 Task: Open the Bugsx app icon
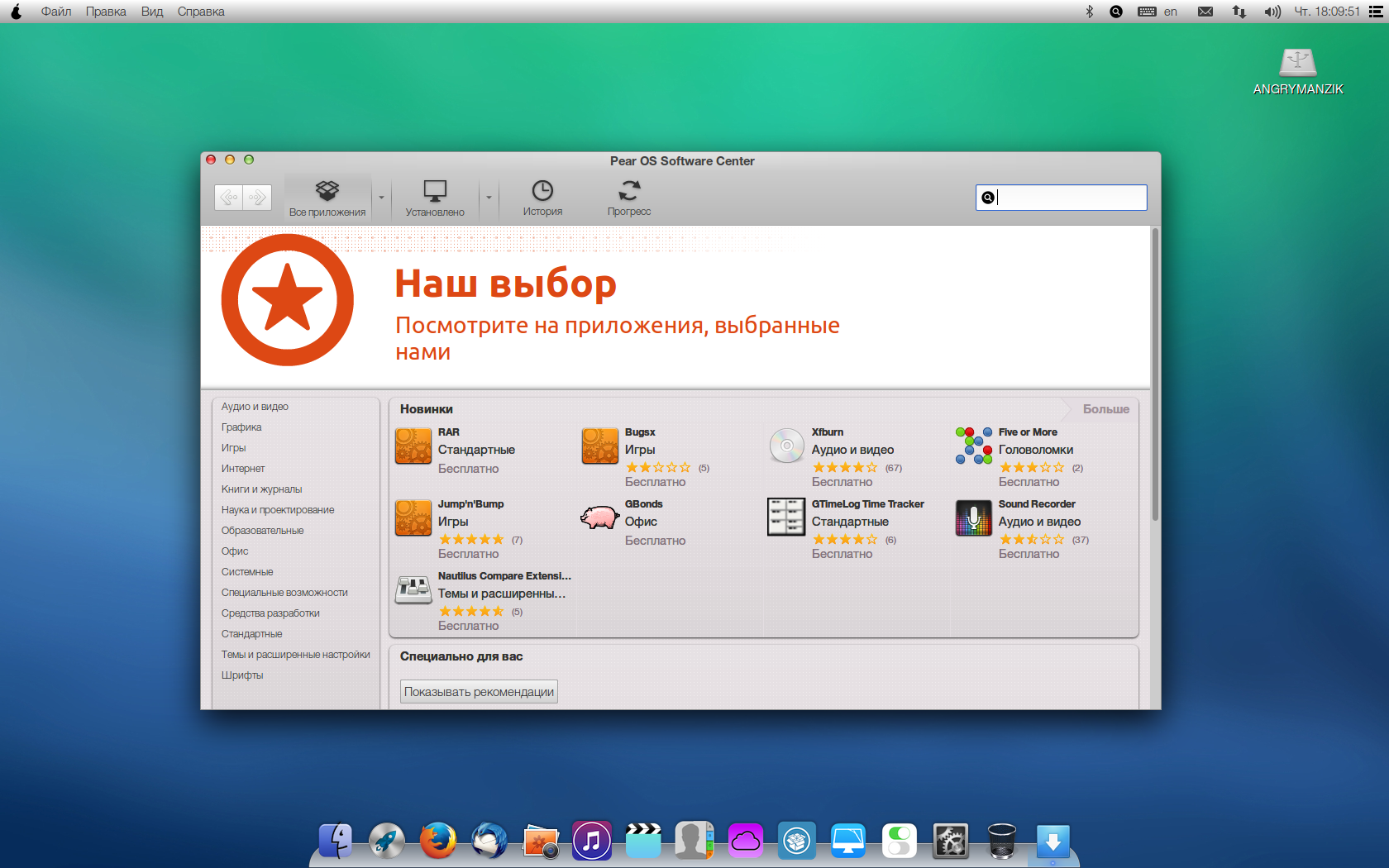(600, 446)
